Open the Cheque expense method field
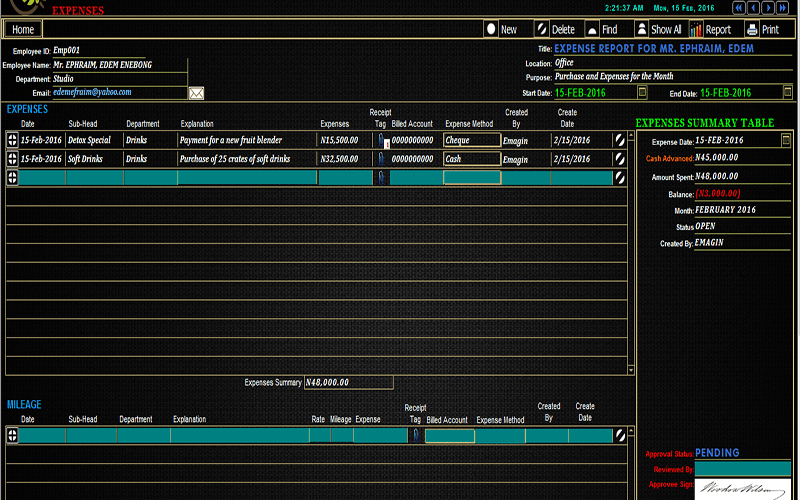This screenshot has width=800, height=500. 472,141
